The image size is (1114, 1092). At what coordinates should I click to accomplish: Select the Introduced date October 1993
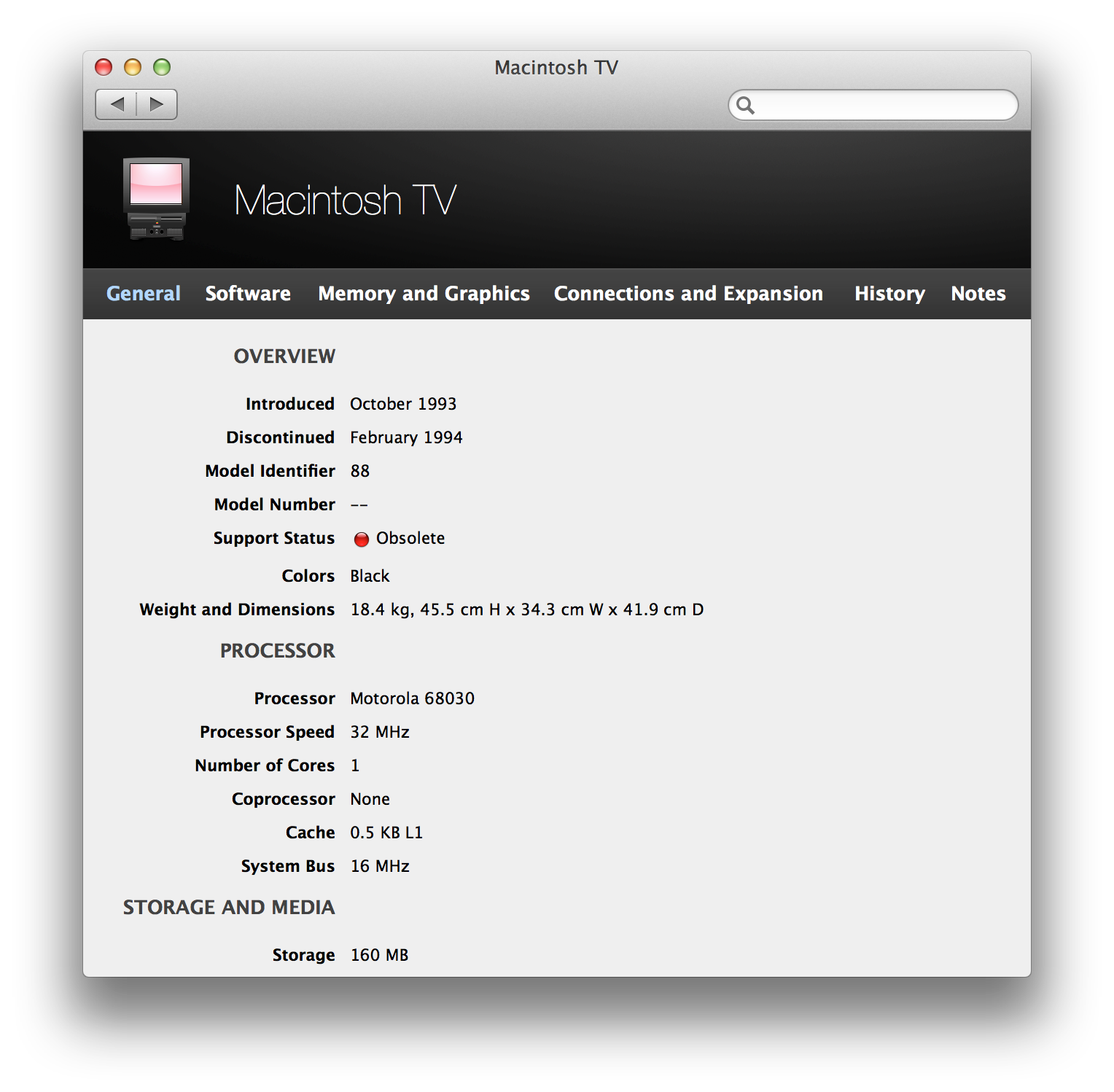pos(403,404)
